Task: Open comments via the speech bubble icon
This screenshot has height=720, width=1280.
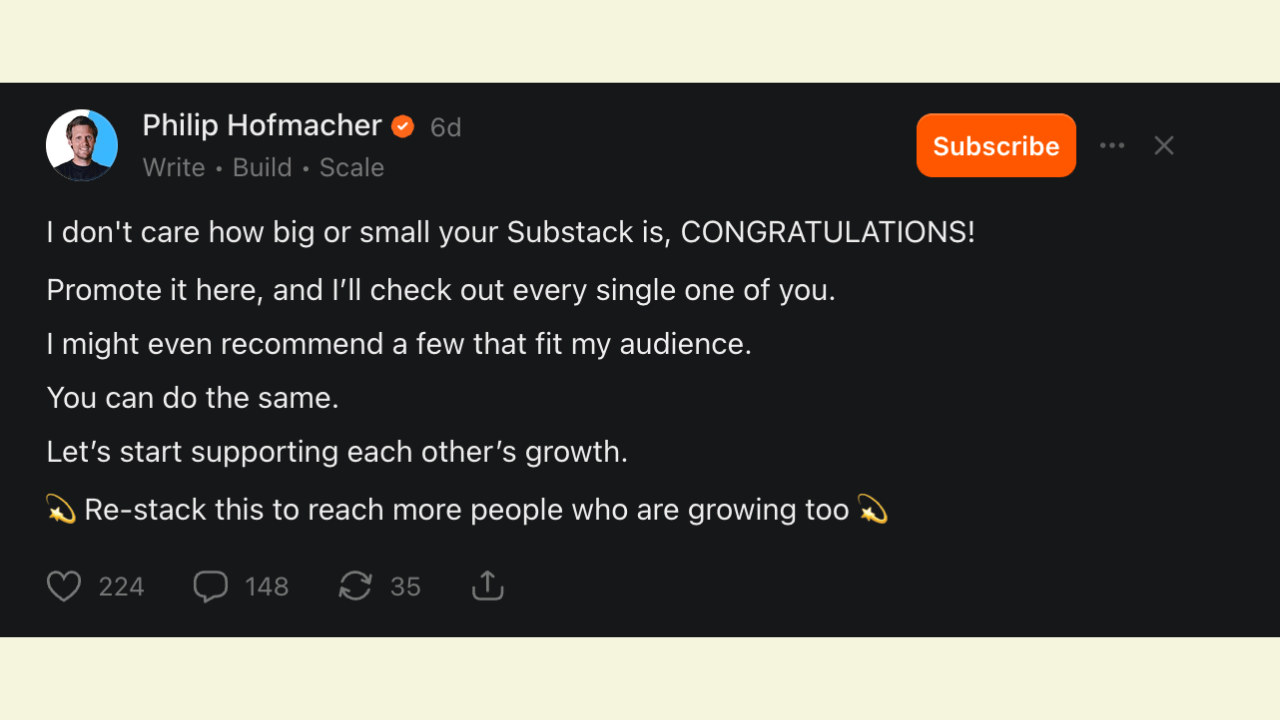Action: 210,586
